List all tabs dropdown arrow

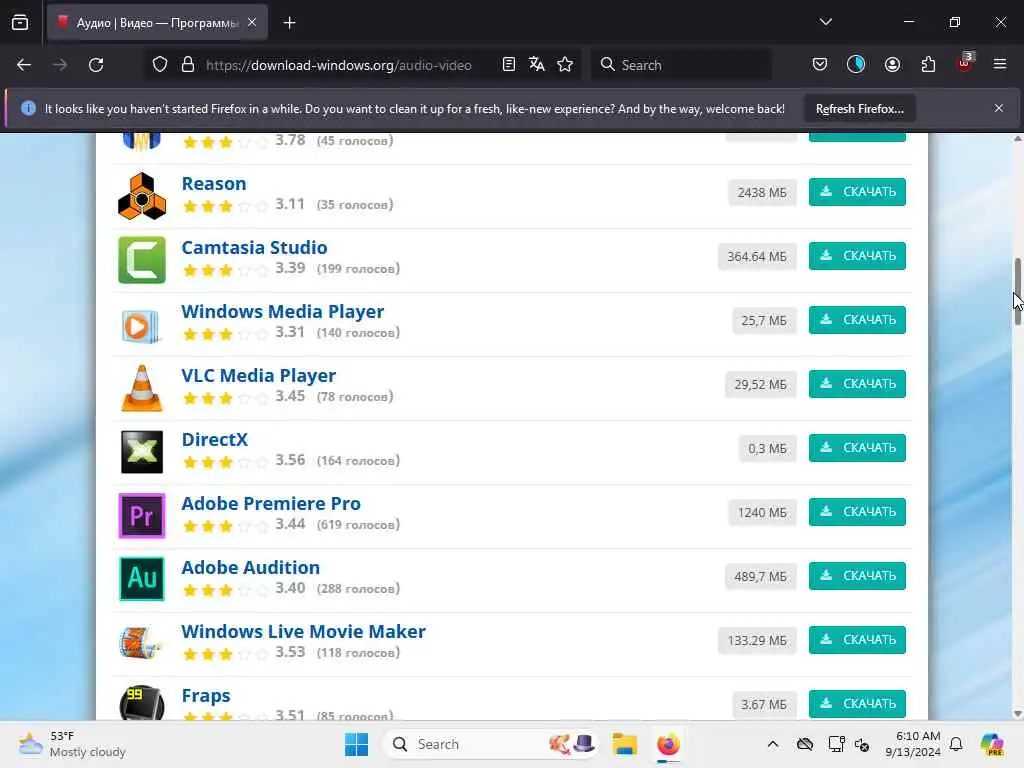(826, 22)
